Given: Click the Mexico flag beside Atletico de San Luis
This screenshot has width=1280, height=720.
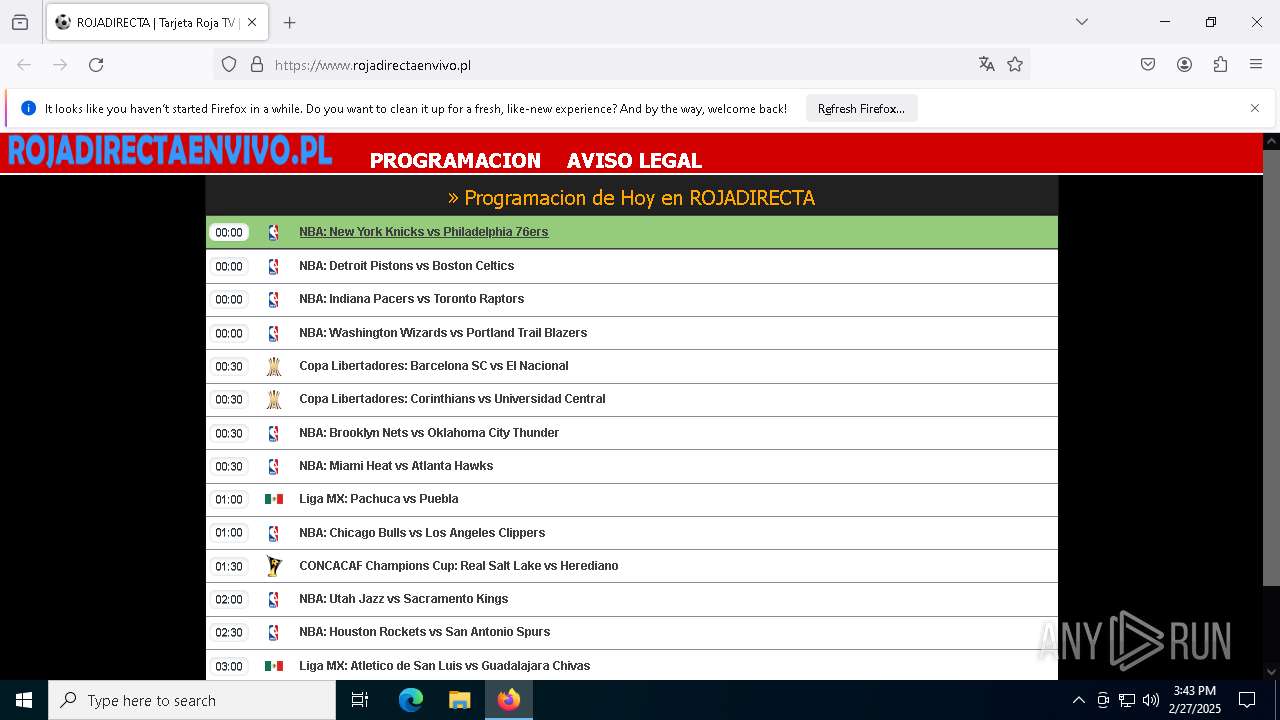Looking at the screenshot, I should (x=273, y=666).
